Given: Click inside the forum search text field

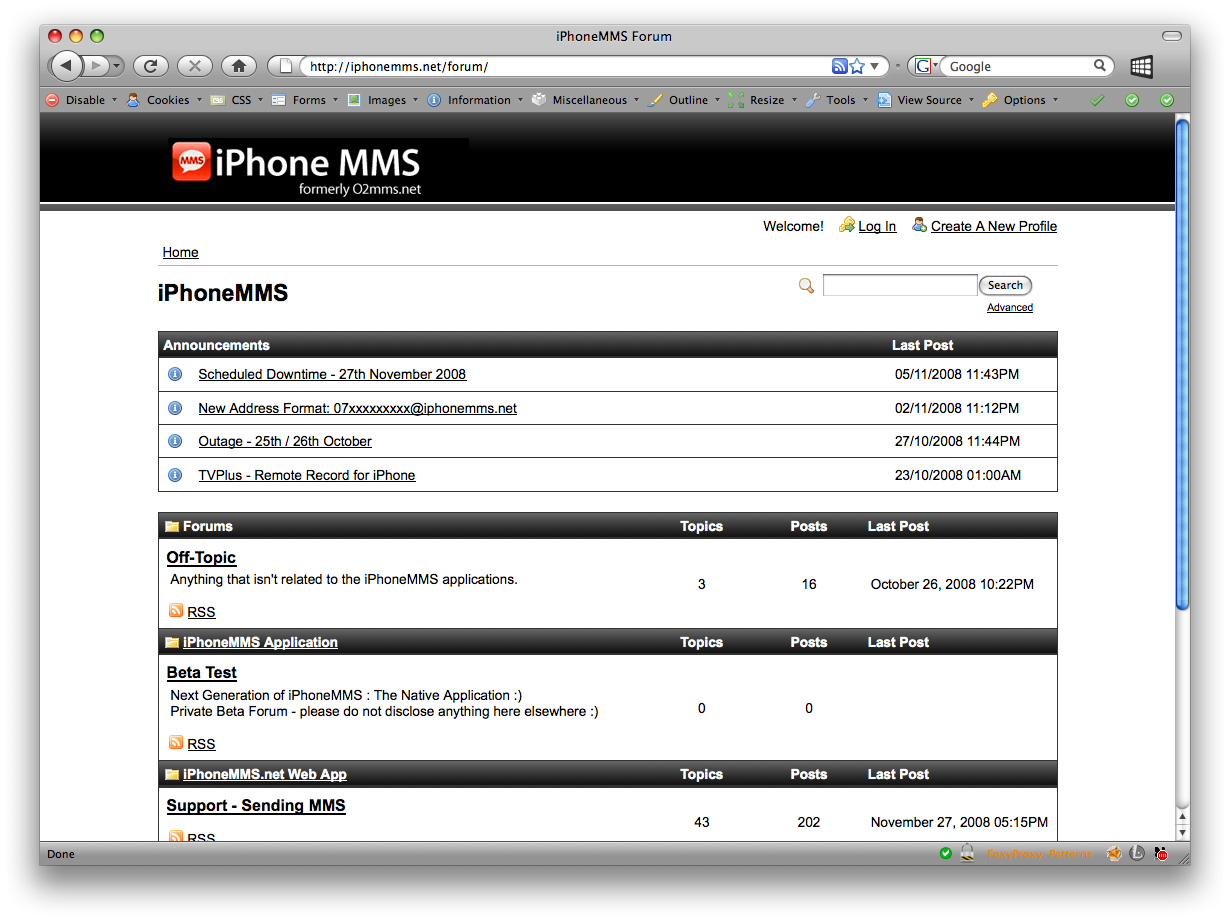Looking at the screenshot, I should point(900,285).
